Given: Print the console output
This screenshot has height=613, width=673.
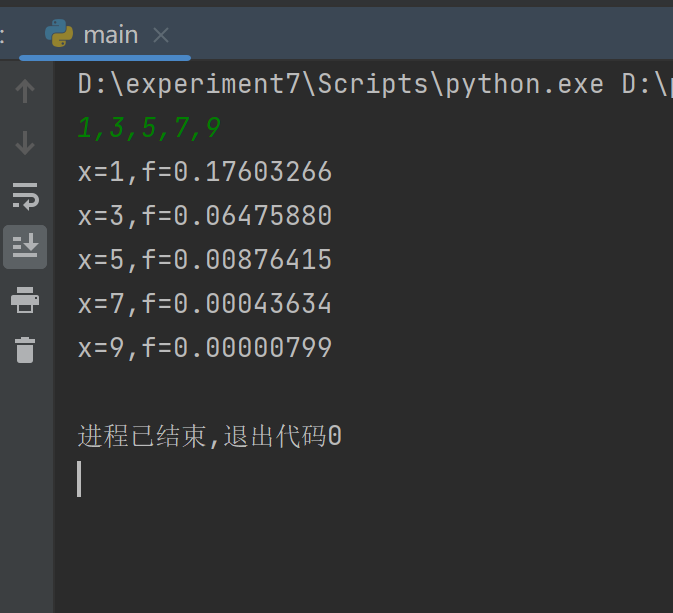Looking at the screenshot, I should pos(25,298).
